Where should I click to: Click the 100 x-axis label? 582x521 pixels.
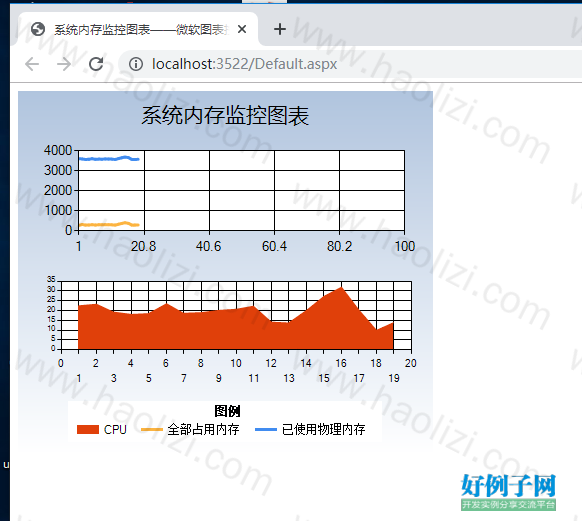(405, 246)
